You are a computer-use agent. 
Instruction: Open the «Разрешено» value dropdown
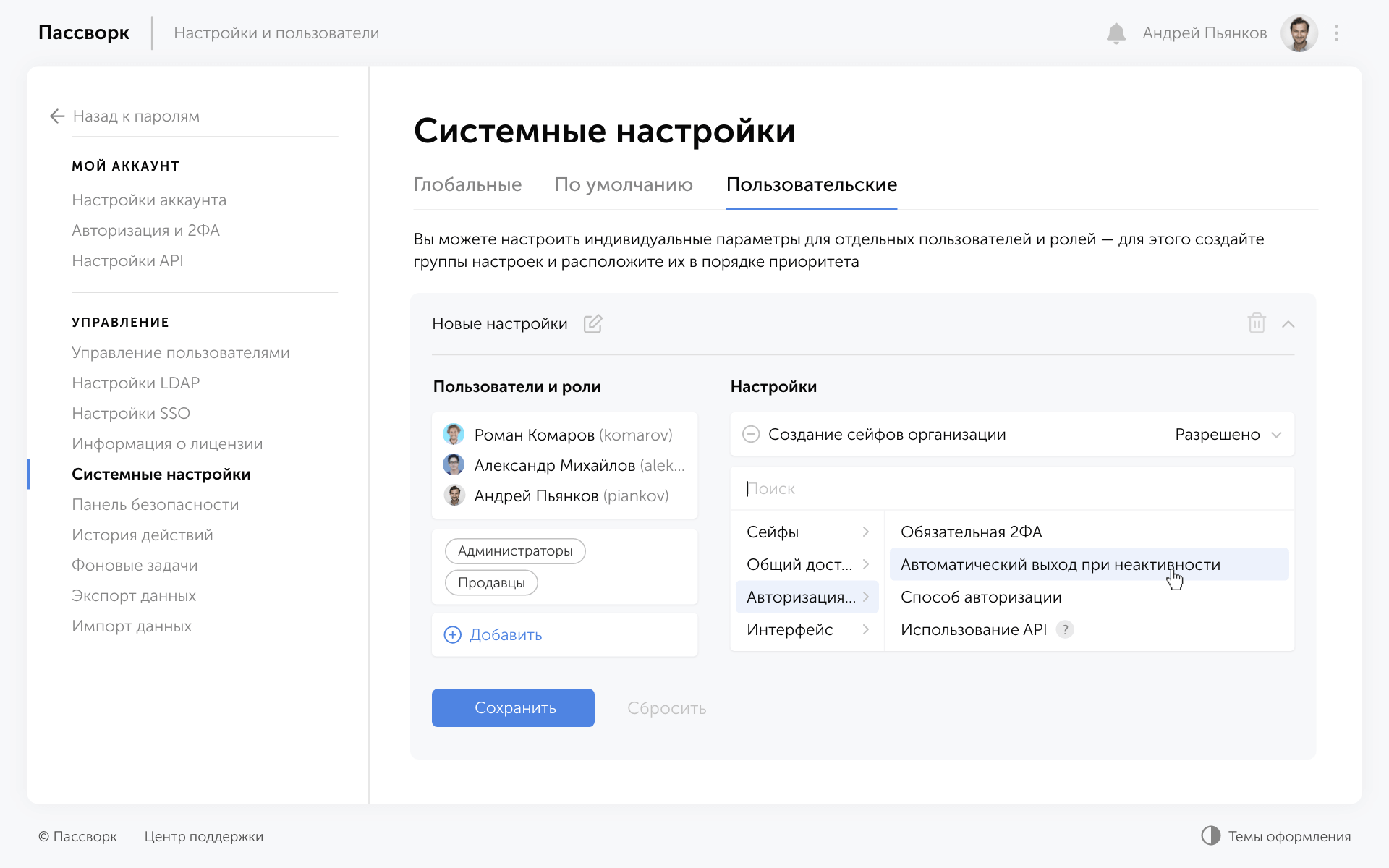tap(1228, 434)
